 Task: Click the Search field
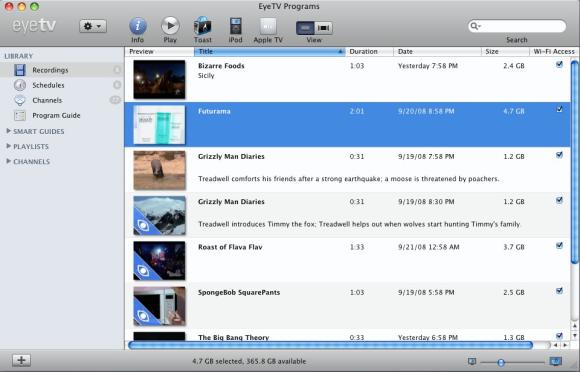[517, 26]
